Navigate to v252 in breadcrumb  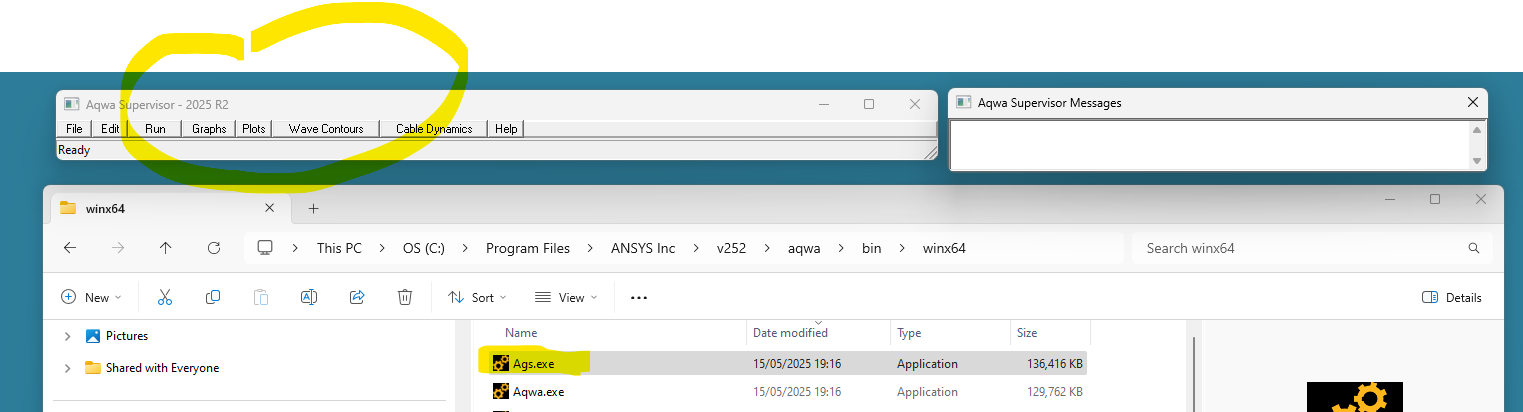coord(731,248)
